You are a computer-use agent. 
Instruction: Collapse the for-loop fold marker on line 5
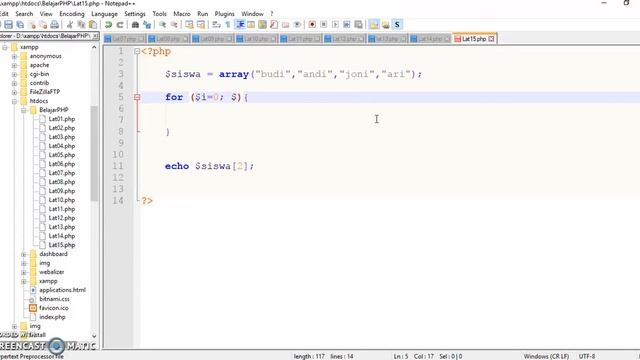point(137,97)
